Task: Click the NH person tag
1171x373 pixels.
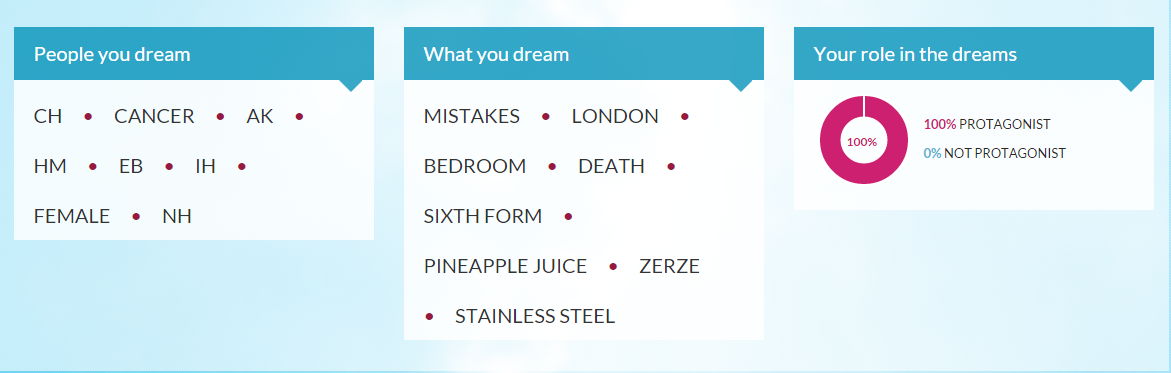Action: pos(177,217)
